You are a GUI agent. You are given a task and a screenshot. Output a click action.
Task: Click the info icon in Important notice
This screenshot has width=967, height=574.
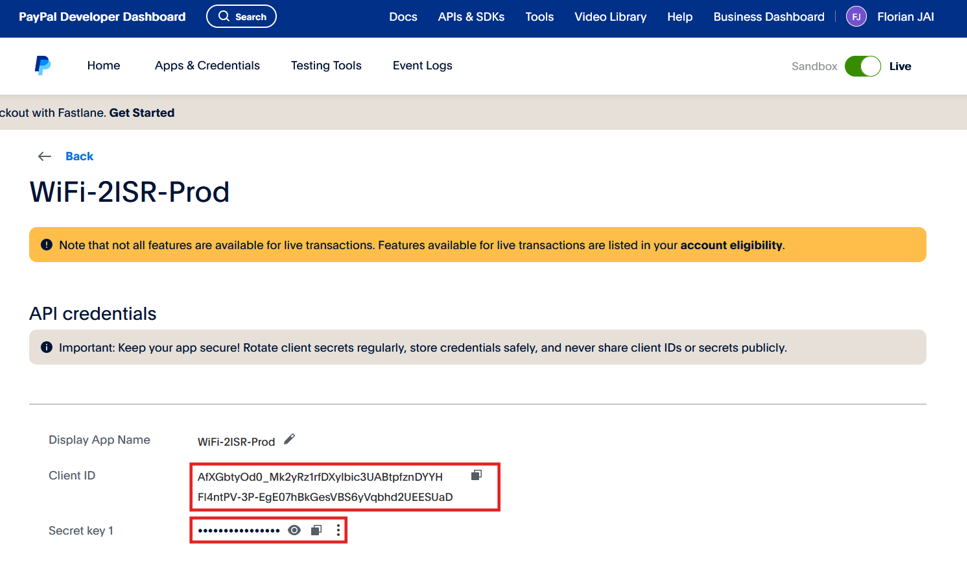click(46, 348)
